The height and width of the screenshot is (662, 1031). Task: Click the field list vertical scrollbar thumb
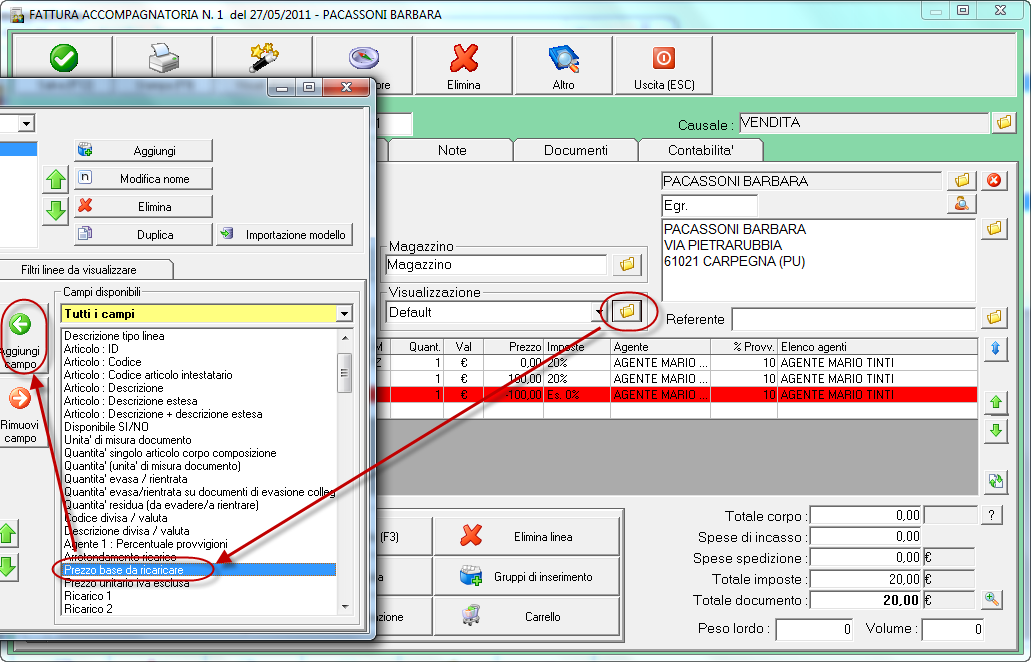345,373
